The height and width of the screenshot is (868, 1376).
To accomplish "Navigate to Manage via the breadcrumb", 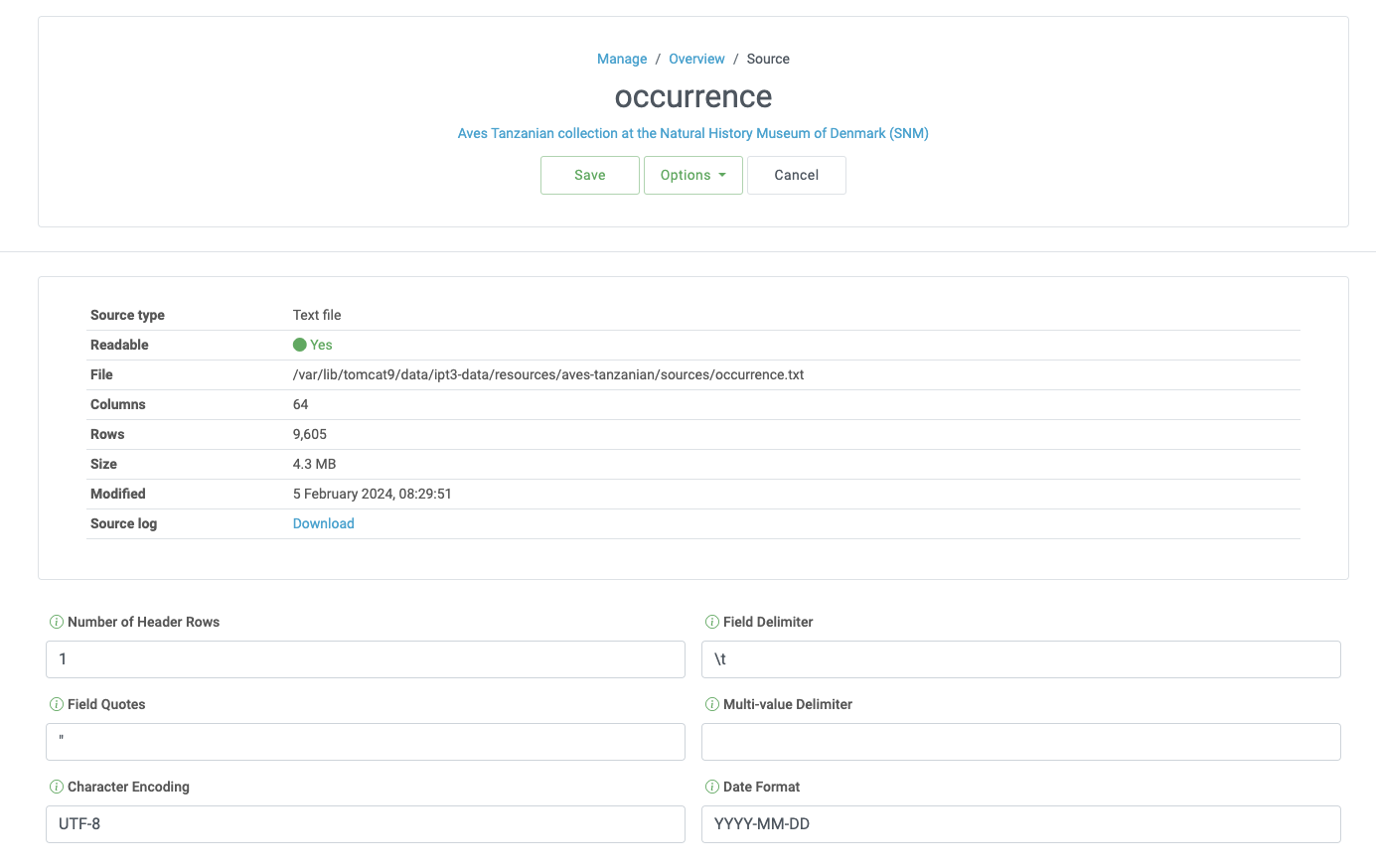I will click(x=621, y=59).
